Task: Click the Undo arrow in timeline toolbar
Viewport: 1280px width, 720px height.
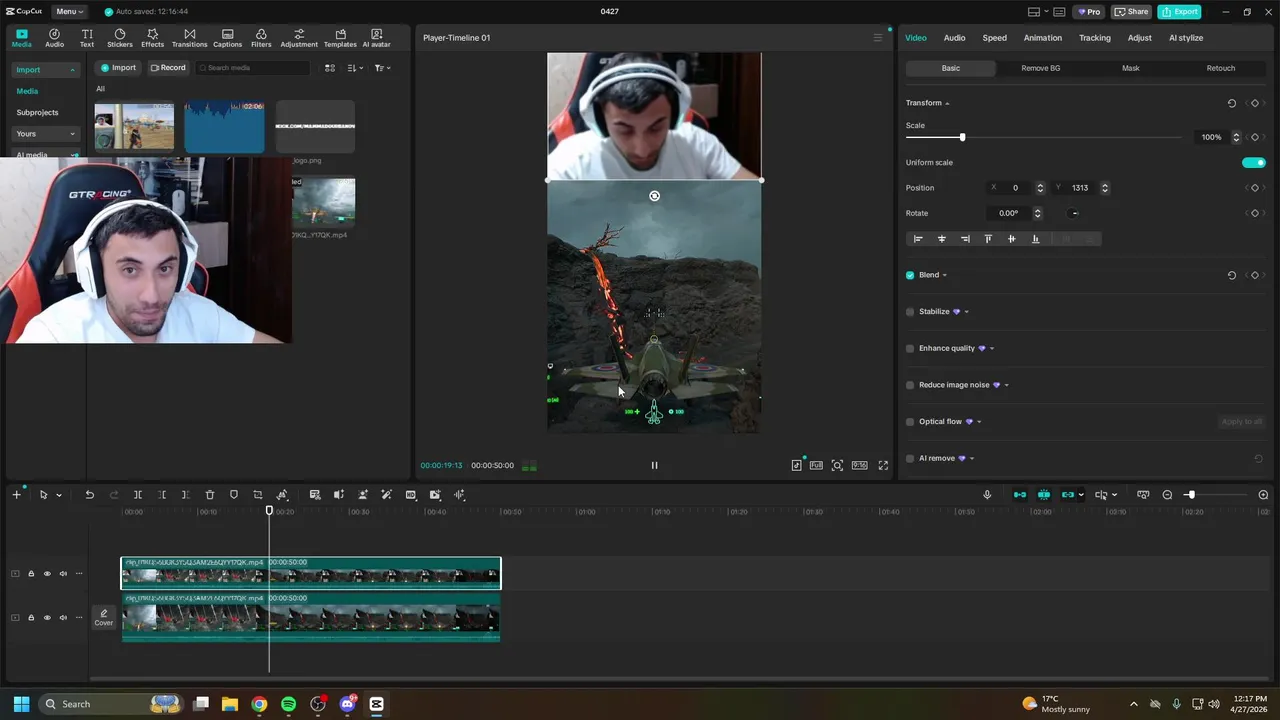Action: click(89, 495)
